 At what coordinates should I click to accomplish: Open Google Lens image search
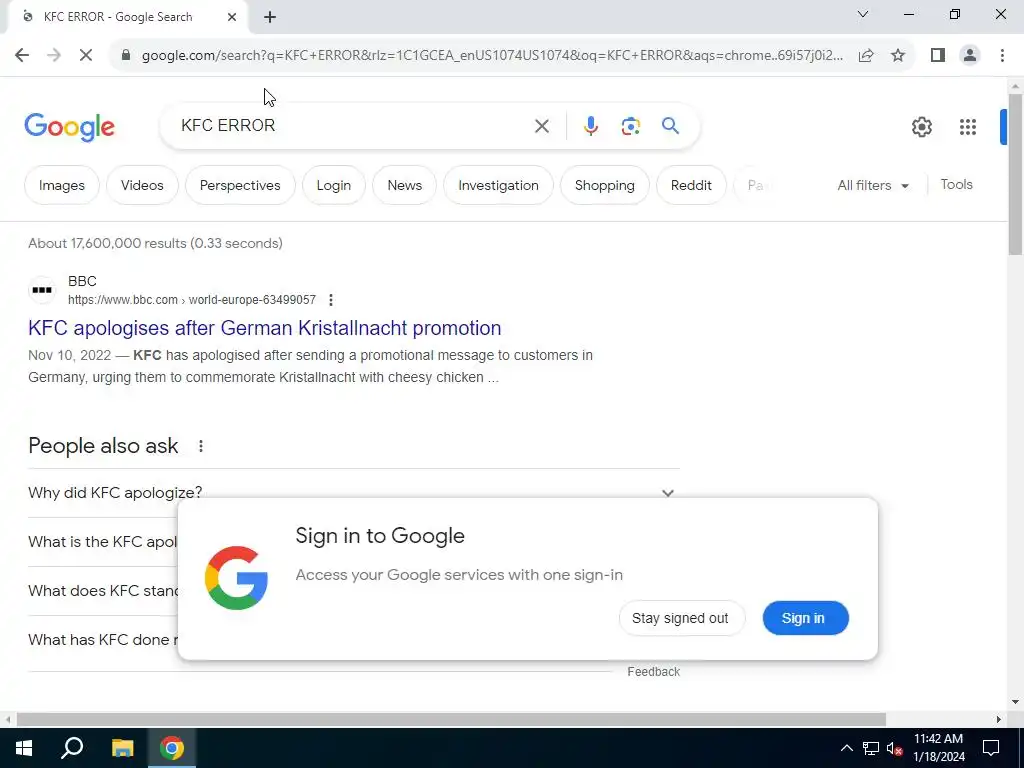[x=630, y=125]
